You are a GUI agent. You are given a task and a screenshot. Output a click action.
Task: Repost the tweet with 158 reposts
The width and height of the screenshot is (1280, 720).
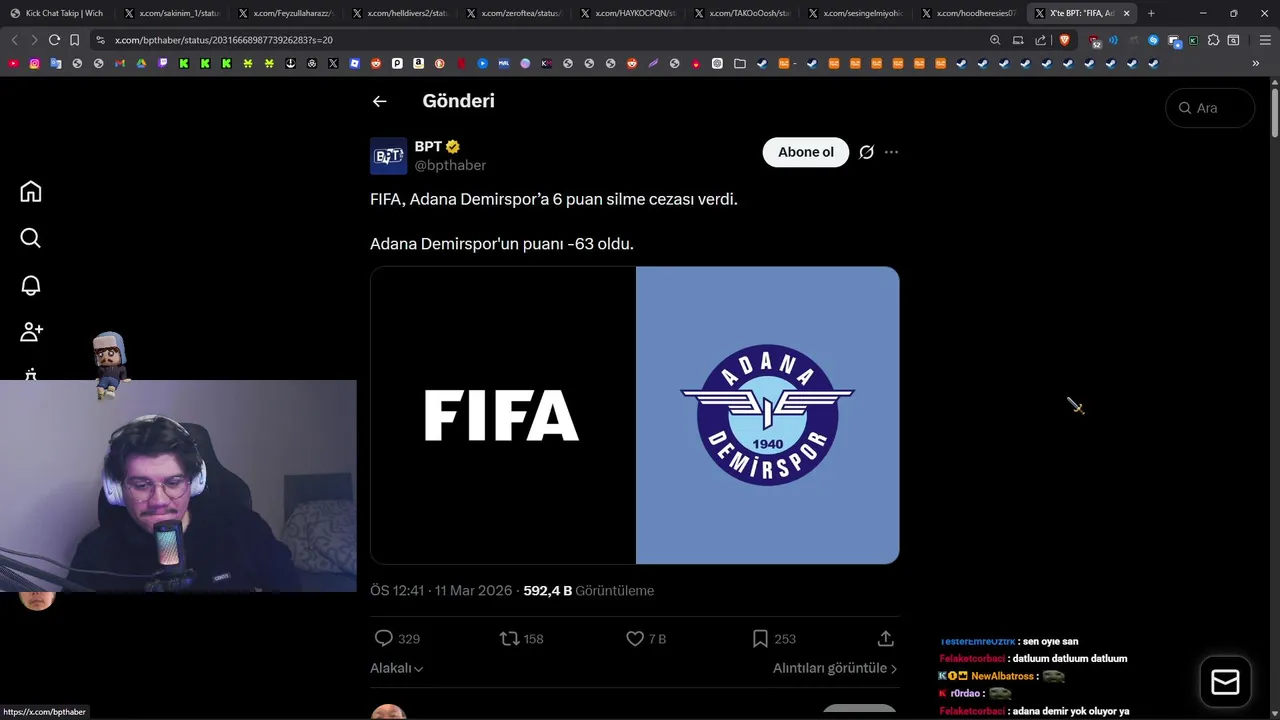pyautogui.click(x=510, y=638)
